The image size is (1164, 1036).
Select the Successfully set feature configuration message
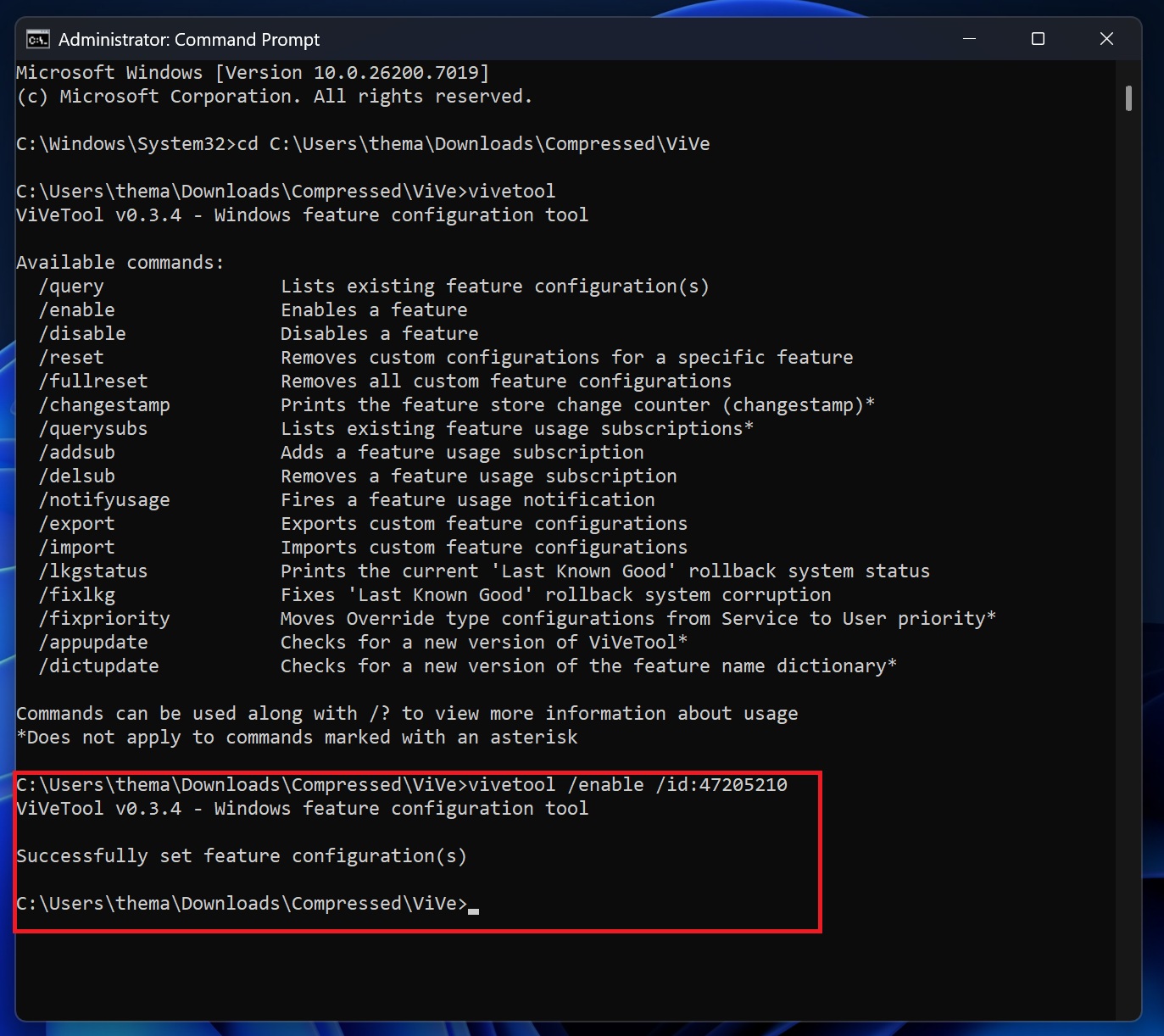(x=240, y=855)
